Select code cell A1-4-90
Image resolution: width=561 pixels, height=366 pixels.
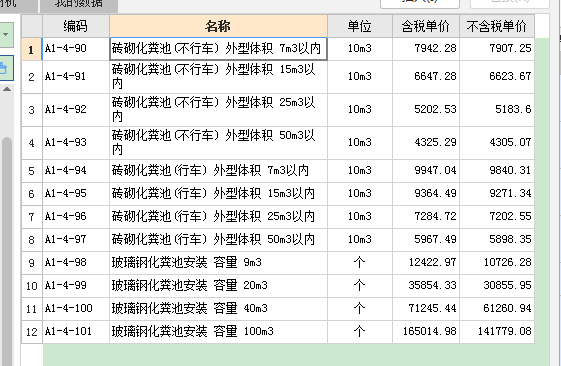[76, 49]
